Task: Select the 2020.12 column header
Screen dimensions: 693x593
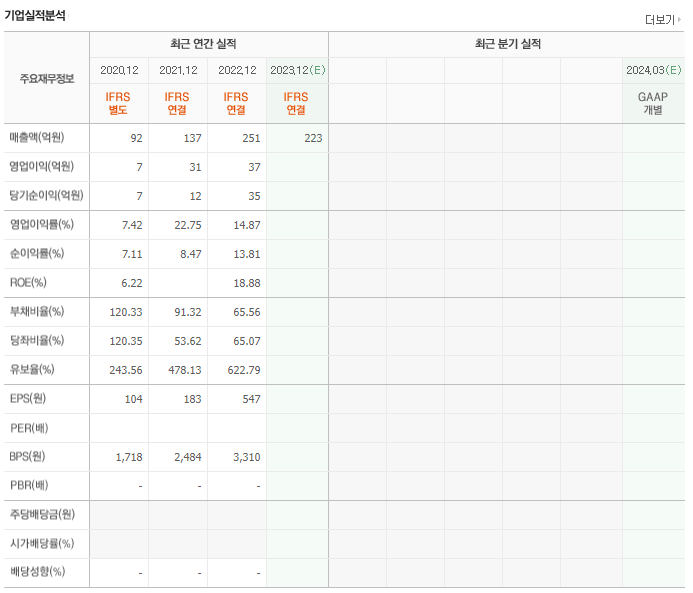Action: tap(119, 70)
